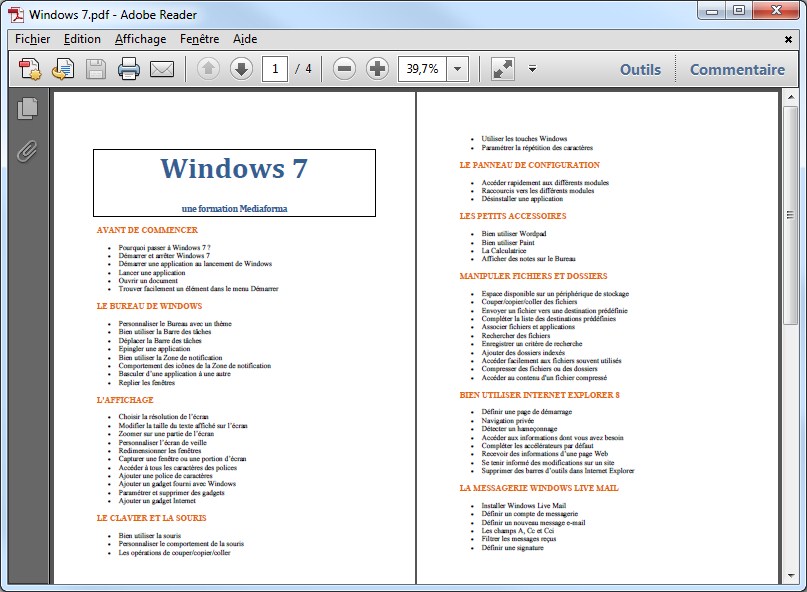Print the document with printer icon
The width and height of the screenshot is (807, 592).
pyautogui.click(x=129, y=69)
